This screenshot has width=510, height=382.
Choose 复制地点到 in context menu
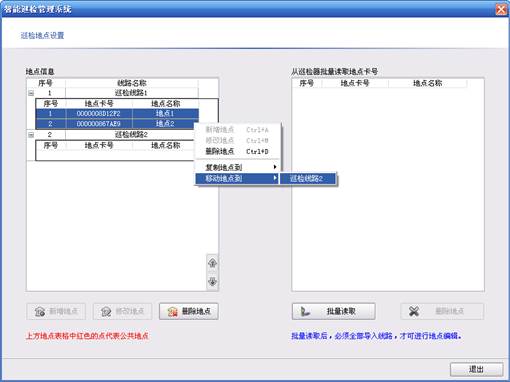coord(238,167)
